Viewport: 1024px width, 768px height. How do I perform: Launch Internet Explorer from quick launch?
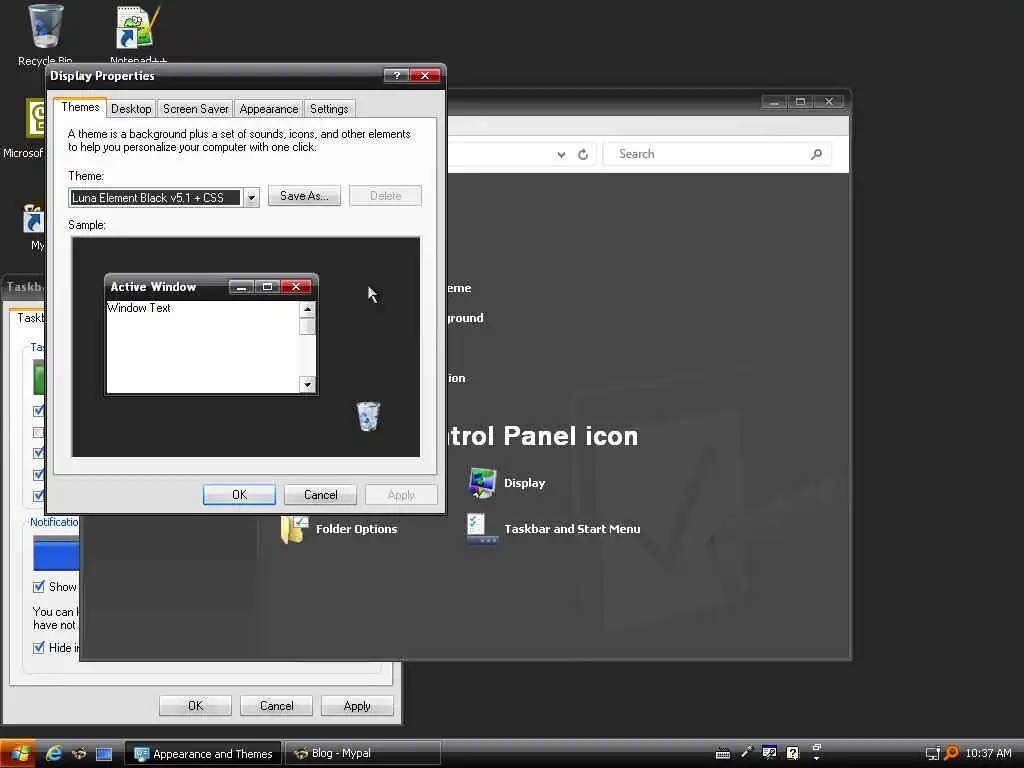[54, 754]
